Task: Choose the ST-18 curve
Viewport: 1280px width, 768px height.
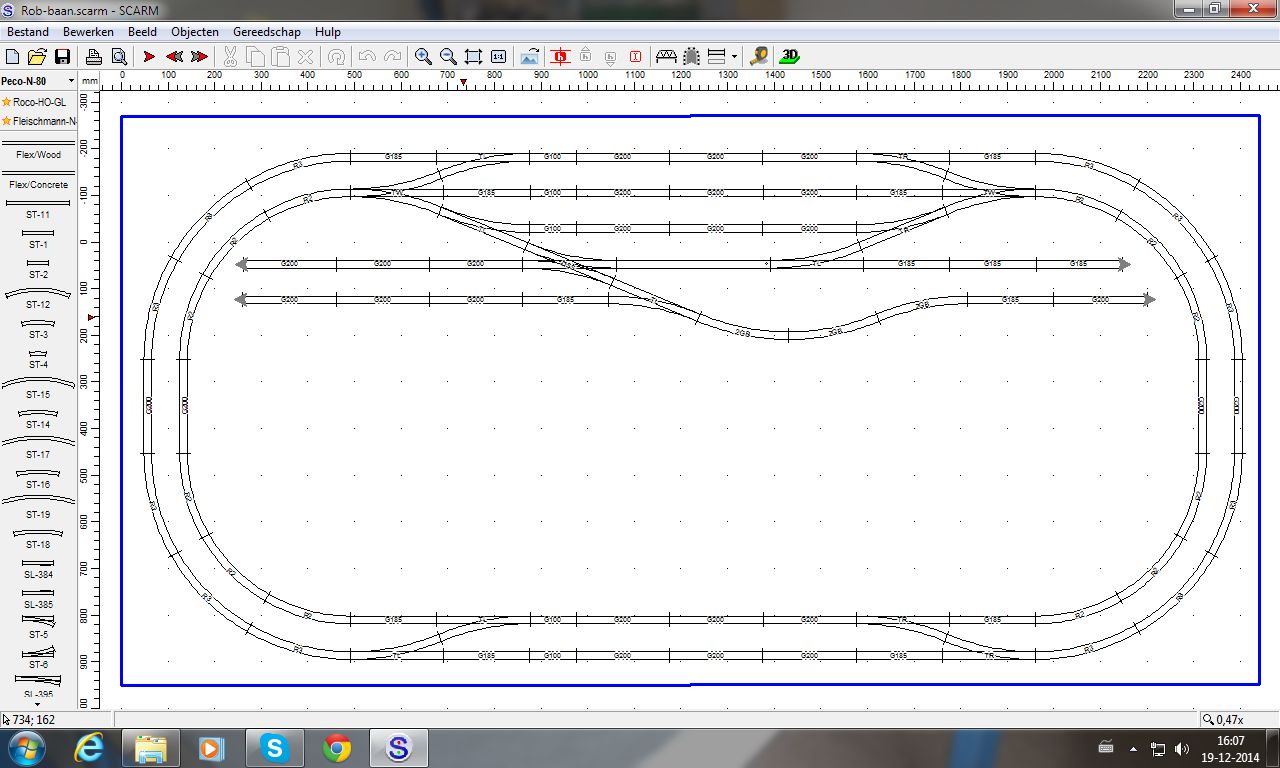Action: coord(38,539)
